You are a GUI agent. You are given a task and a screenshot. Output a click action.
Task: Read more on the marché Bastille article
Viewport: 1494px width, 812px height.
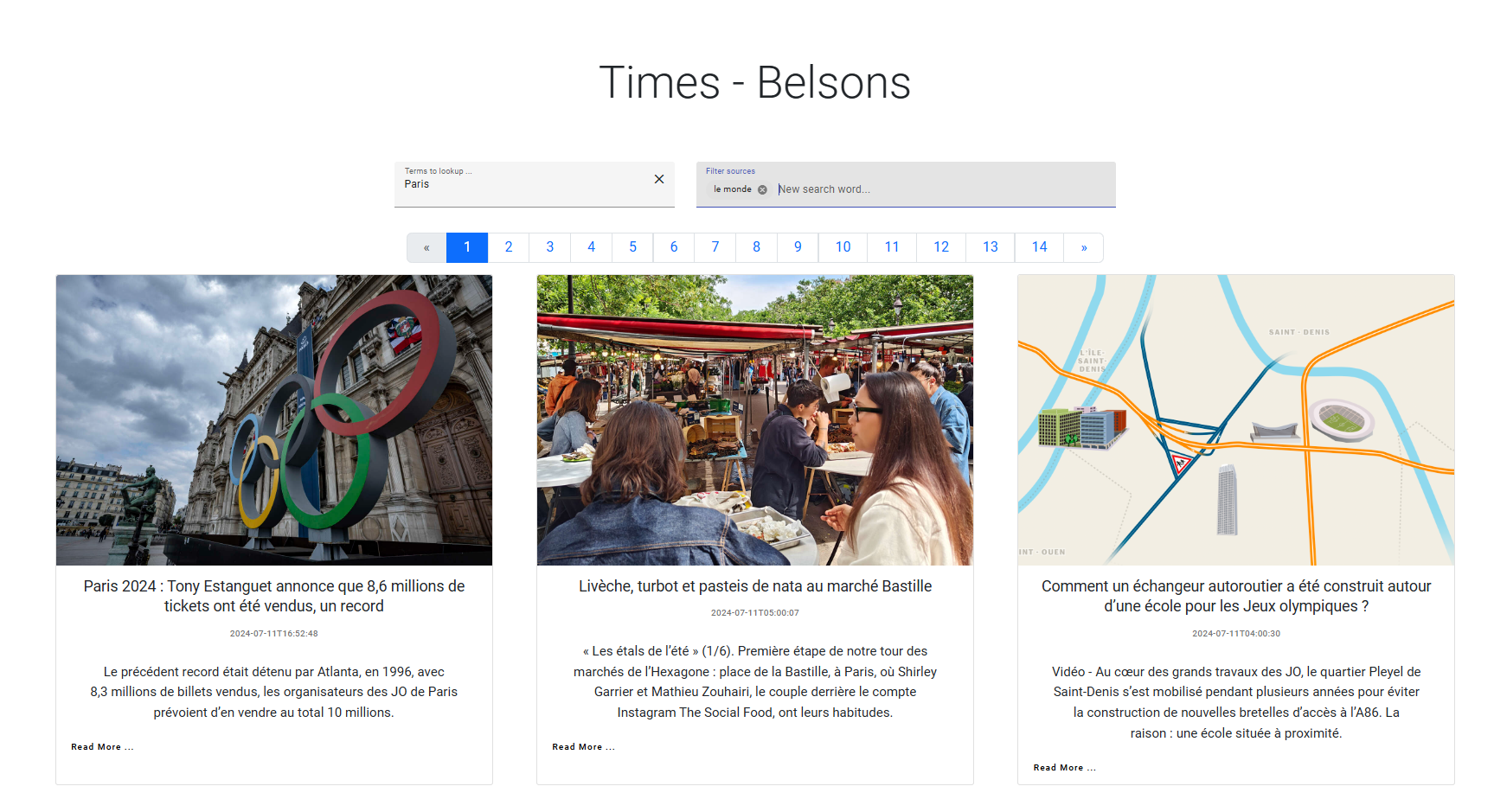[x=583, y=747]
